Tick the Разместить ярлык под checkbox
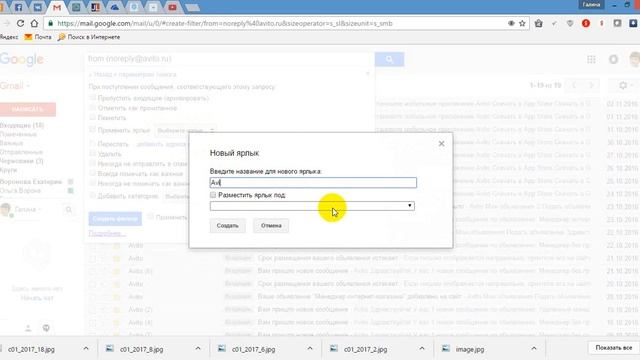 point(213,195)
